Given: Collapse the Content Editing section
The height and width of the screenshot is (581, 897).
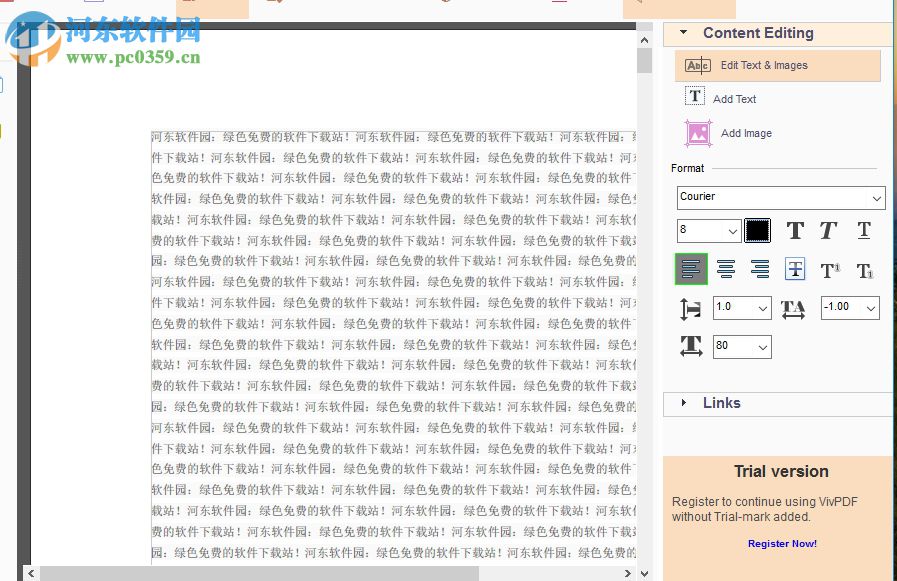Looking at the screenshot, I should tap(684, 33).
